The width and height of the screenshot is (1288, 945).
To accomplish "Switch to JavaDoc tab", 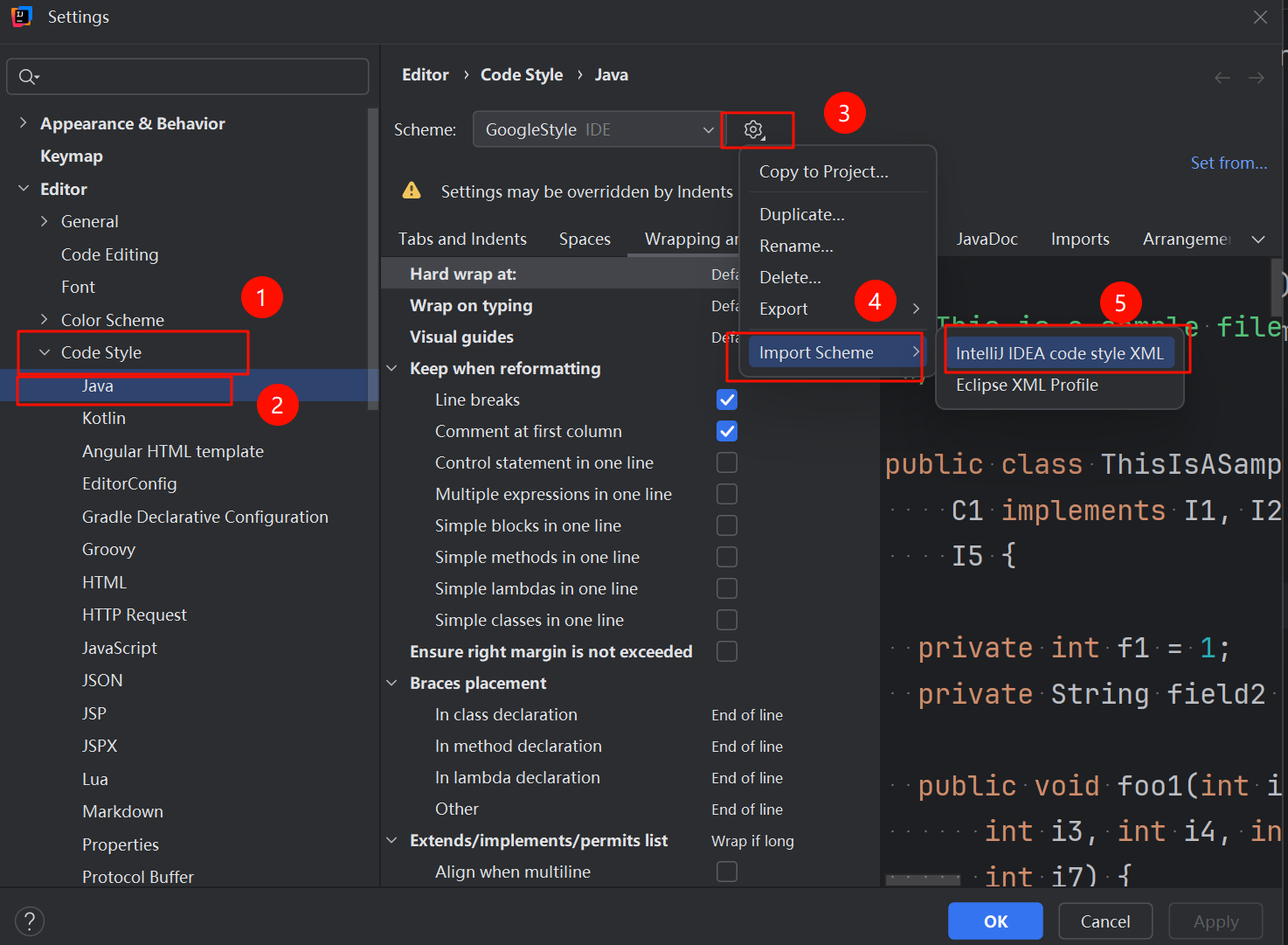I will click(987, 239).
